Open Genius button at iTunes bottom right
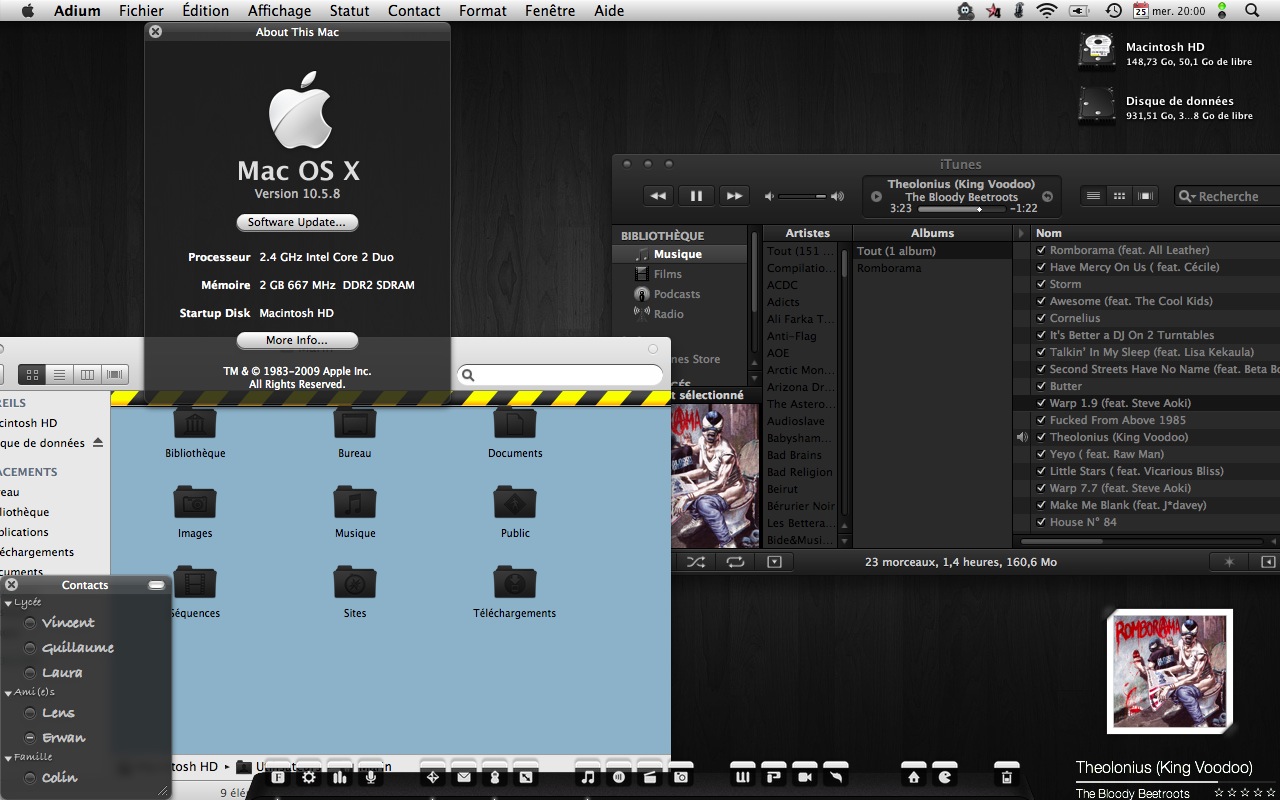This screenshot has width=1280, height=800. click(x=1229, y=562)
